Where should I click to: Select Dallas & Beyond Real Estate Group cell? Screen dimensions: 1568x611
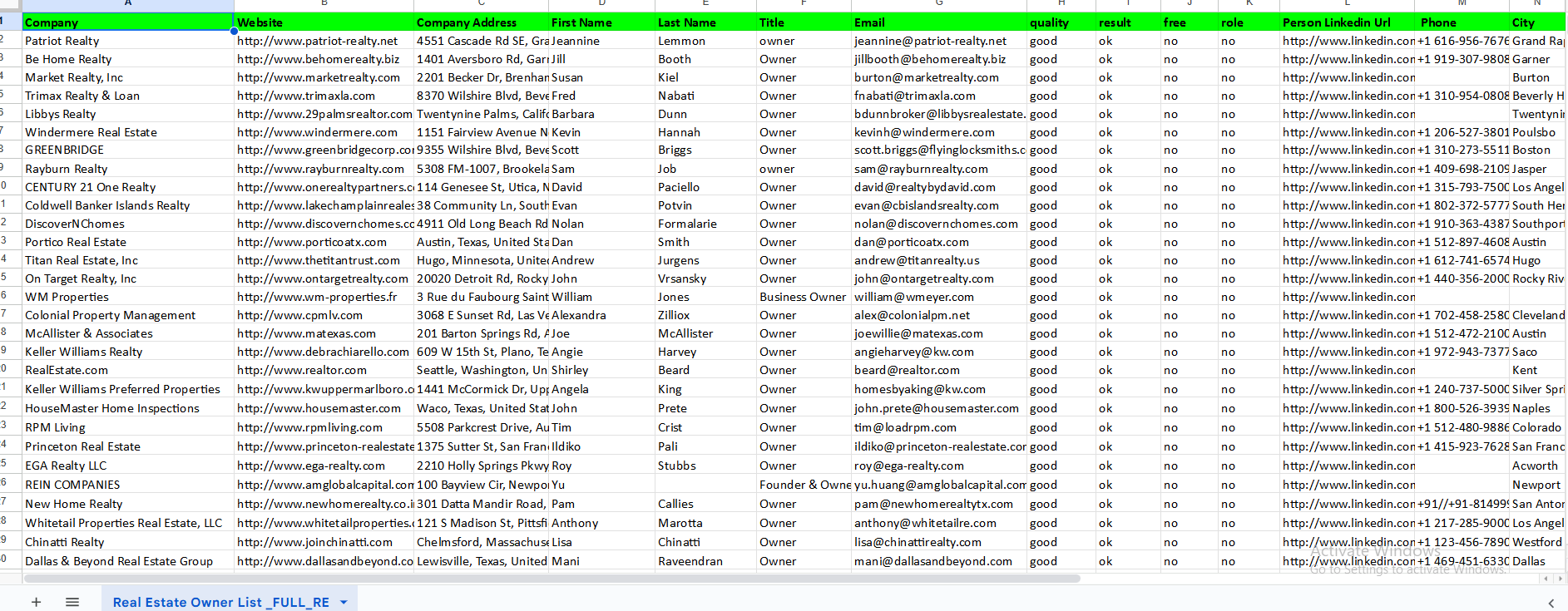[128, 561]
